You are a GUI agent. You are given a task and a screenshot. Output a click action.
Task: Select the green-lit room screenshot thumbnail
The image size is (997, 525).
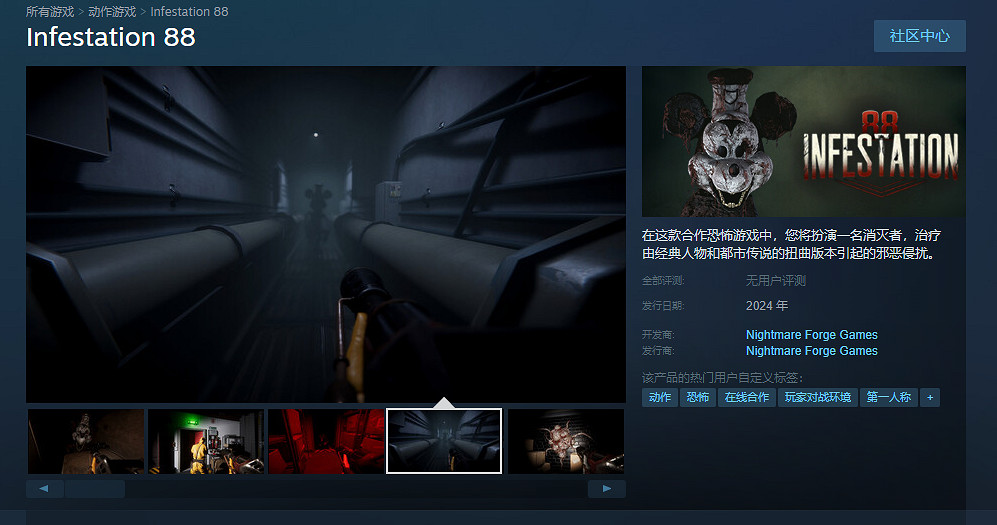click(x=206, y=441)
